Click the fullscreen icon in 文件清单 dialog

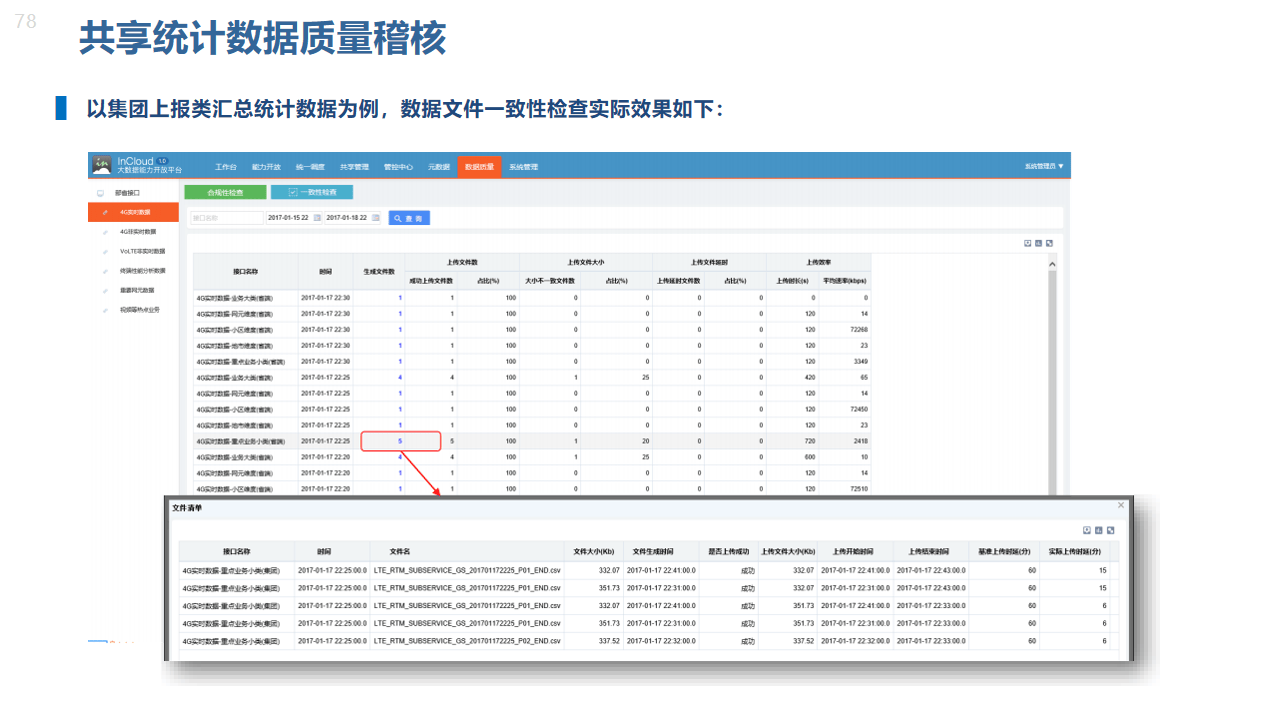(1110, 530)
